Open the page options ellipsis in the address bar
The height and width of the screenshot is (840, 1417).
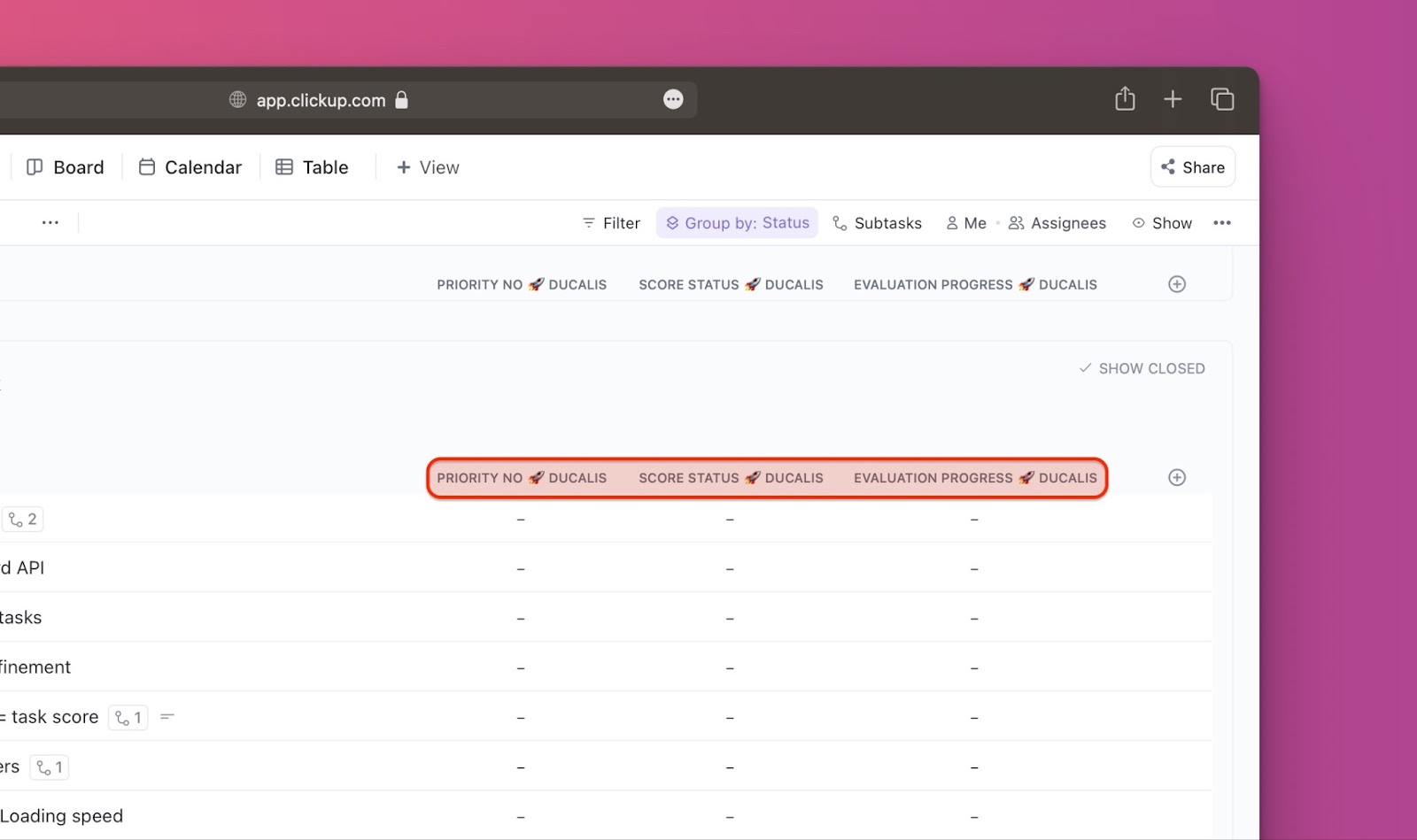(x=673, y=98)
